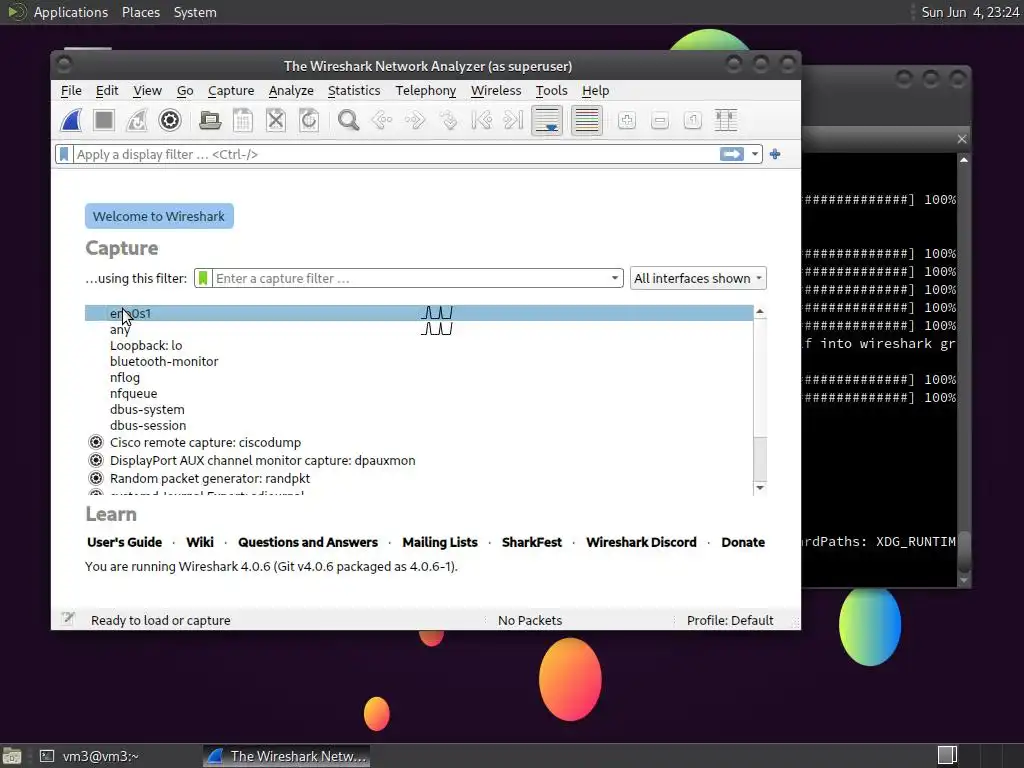The width and height of the screenshot is (1024, 768).
Task: Expand capture filter history dropdown
Action: (x=615, y=278)
